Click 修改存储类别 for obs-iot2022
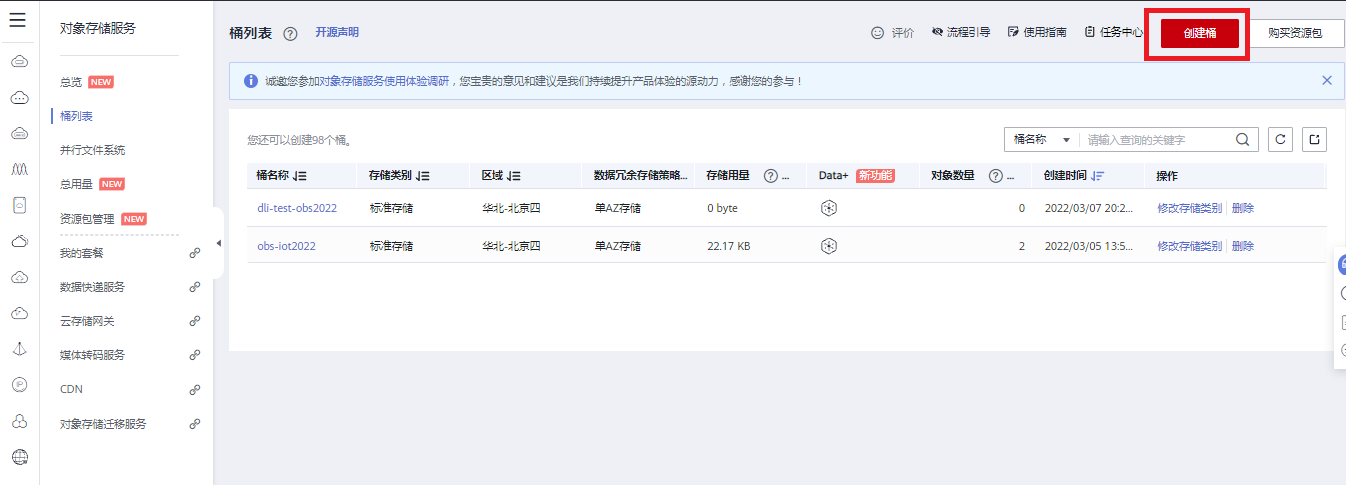Image resolution: width=1346 pixels, height=485 pixels. [x=1189, y=246]
